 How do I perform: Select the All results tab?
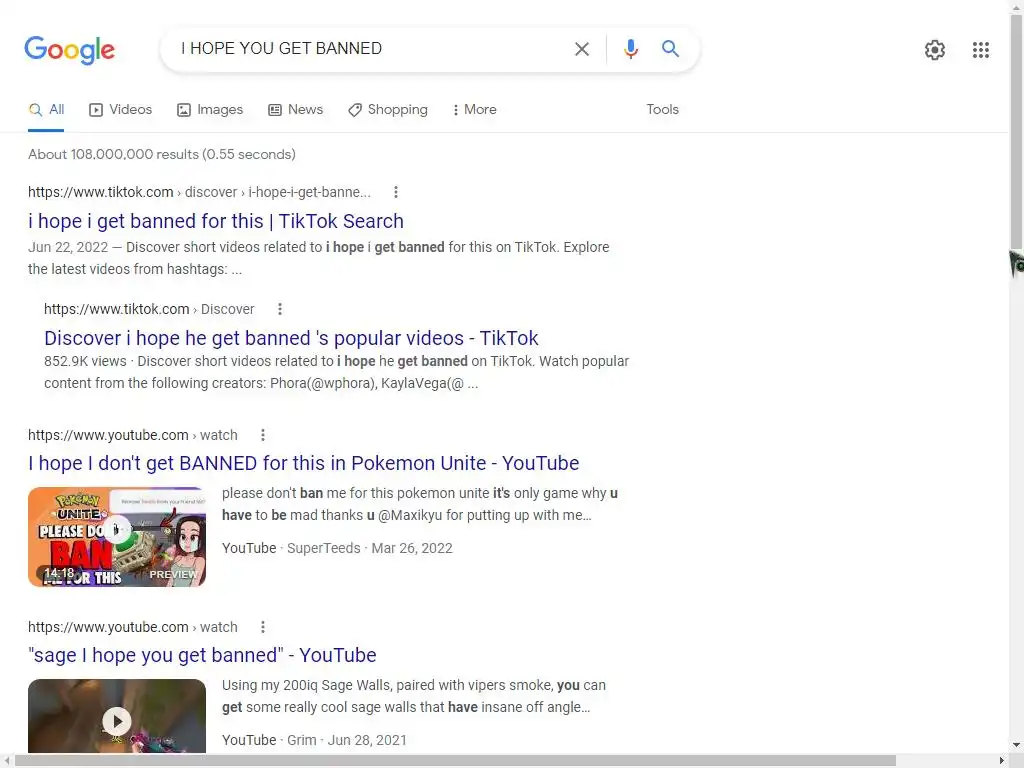[x=46, y=110]
